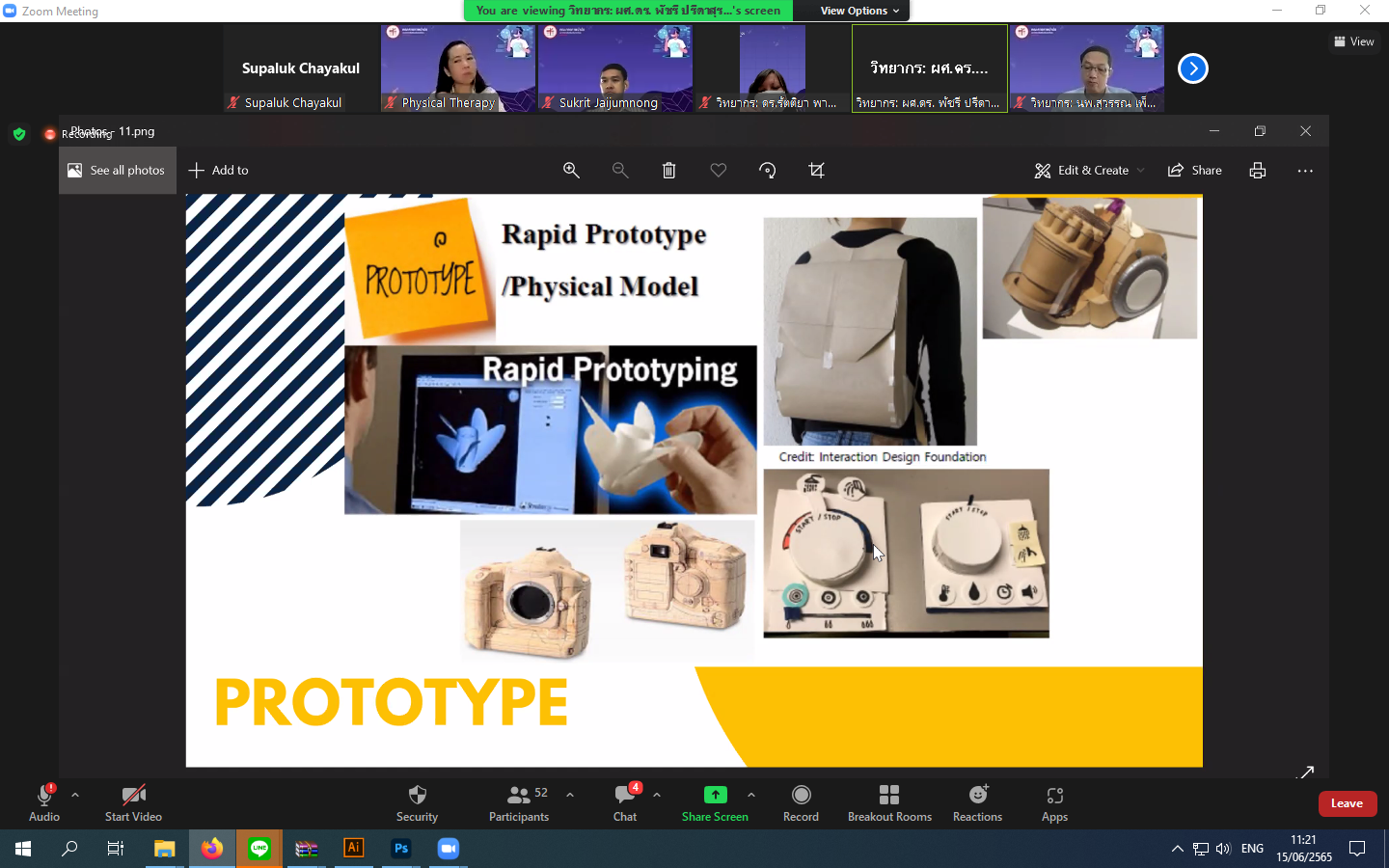1389x868 pixels.
Task: Start recording with Record button
Action: pyautogui.click(x=801, y=802)
